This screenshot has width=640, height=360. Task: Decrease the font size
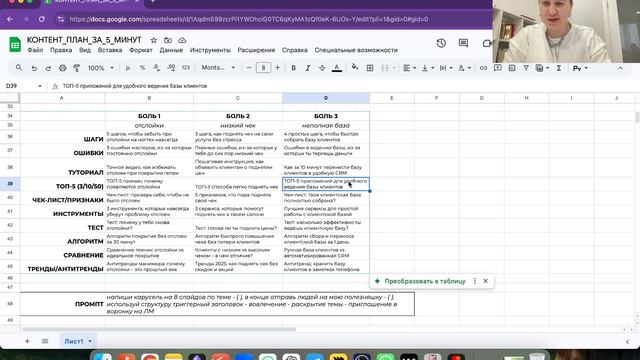pos(249,68)
